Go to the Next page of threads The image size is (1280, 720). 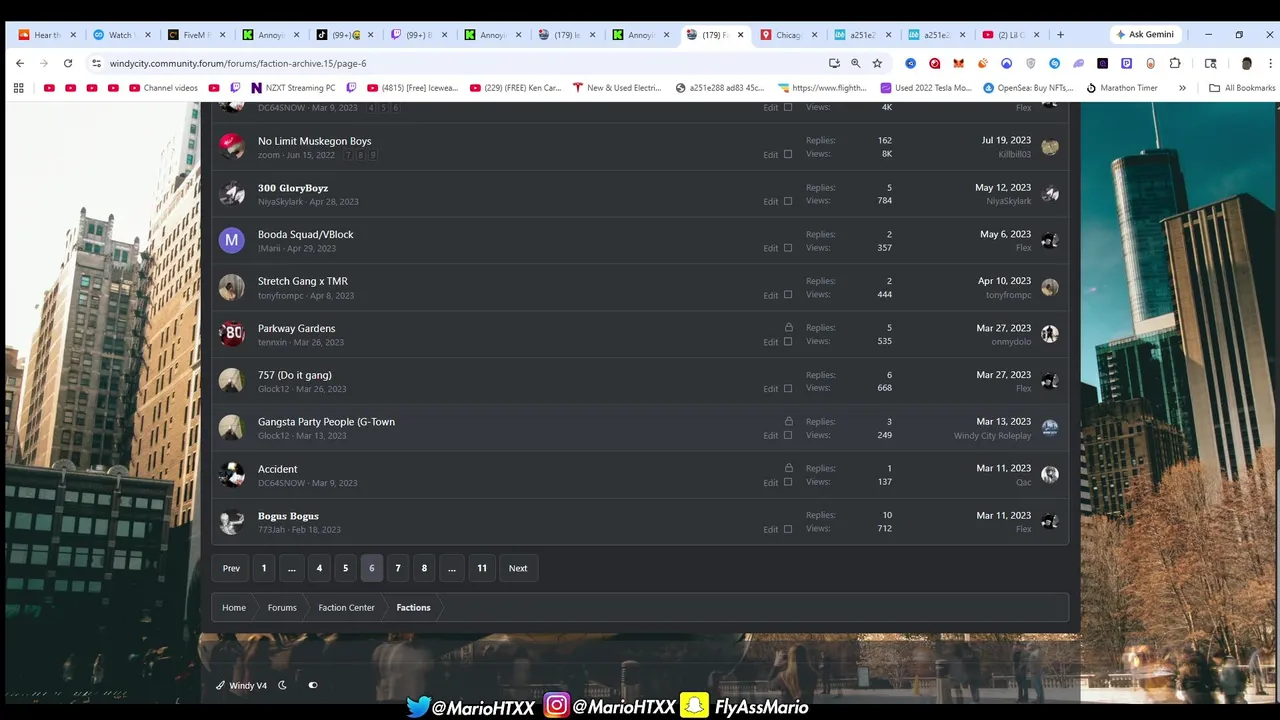pyautogui.click(x=518, y=568)
